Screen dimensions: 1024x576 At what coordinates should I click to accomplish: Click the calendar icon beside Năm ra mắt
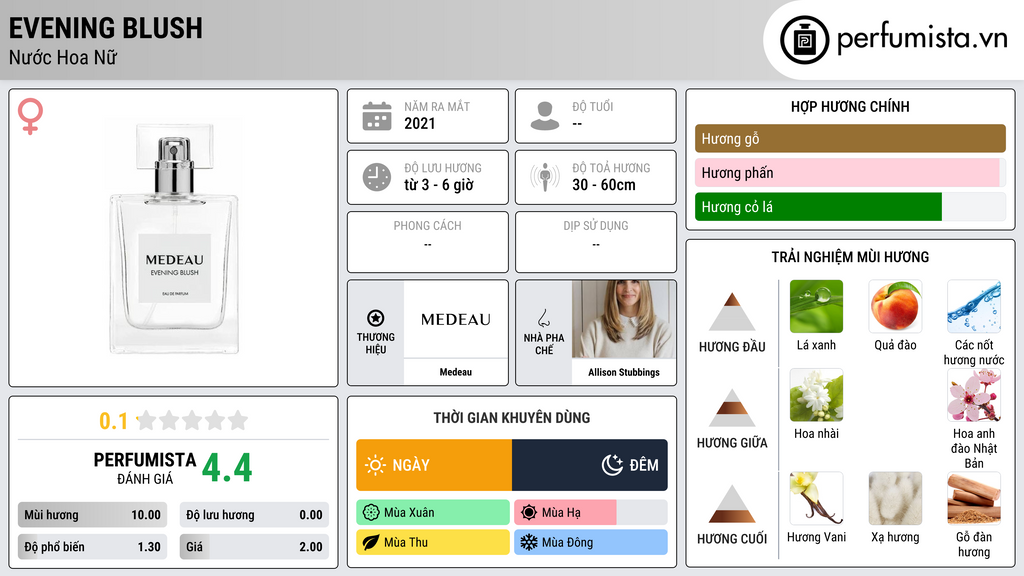pyautogui.click(x=377, y=116)
